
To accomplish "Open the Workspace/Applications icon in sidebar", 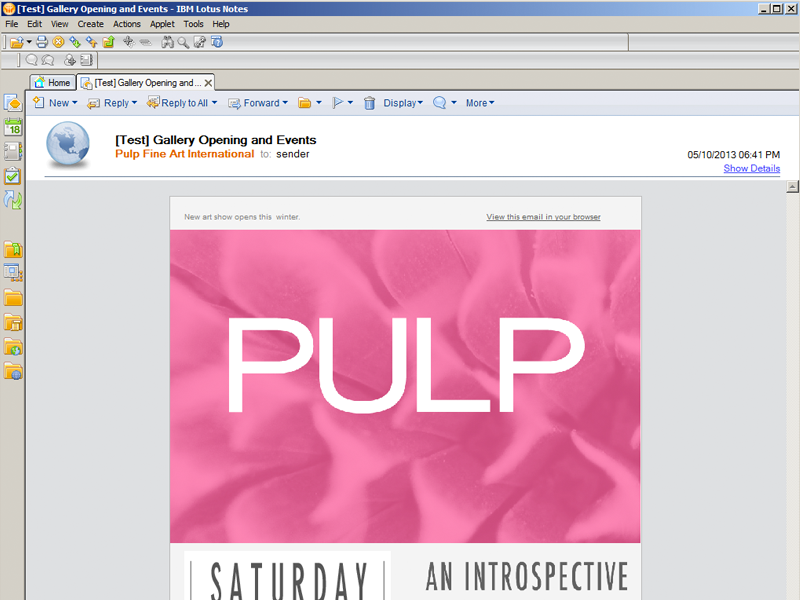I will 13,273.
